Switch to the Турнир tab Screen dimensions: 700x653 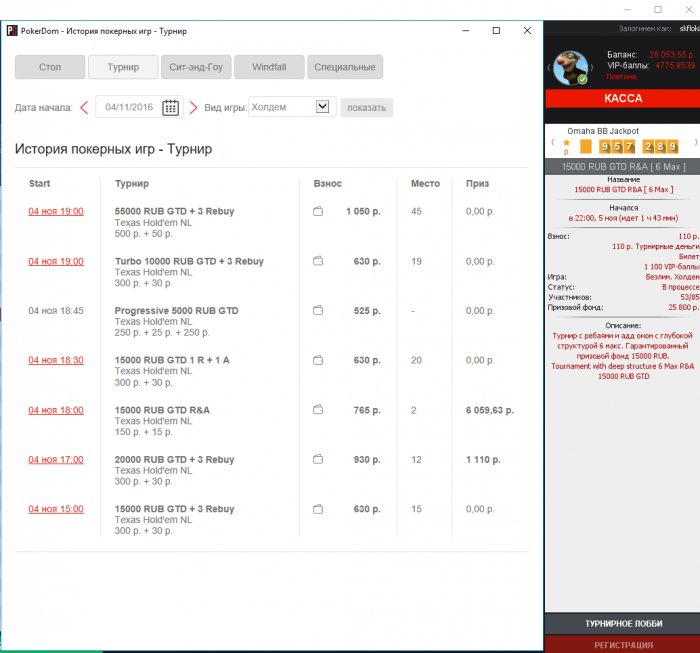pos(123,67)
